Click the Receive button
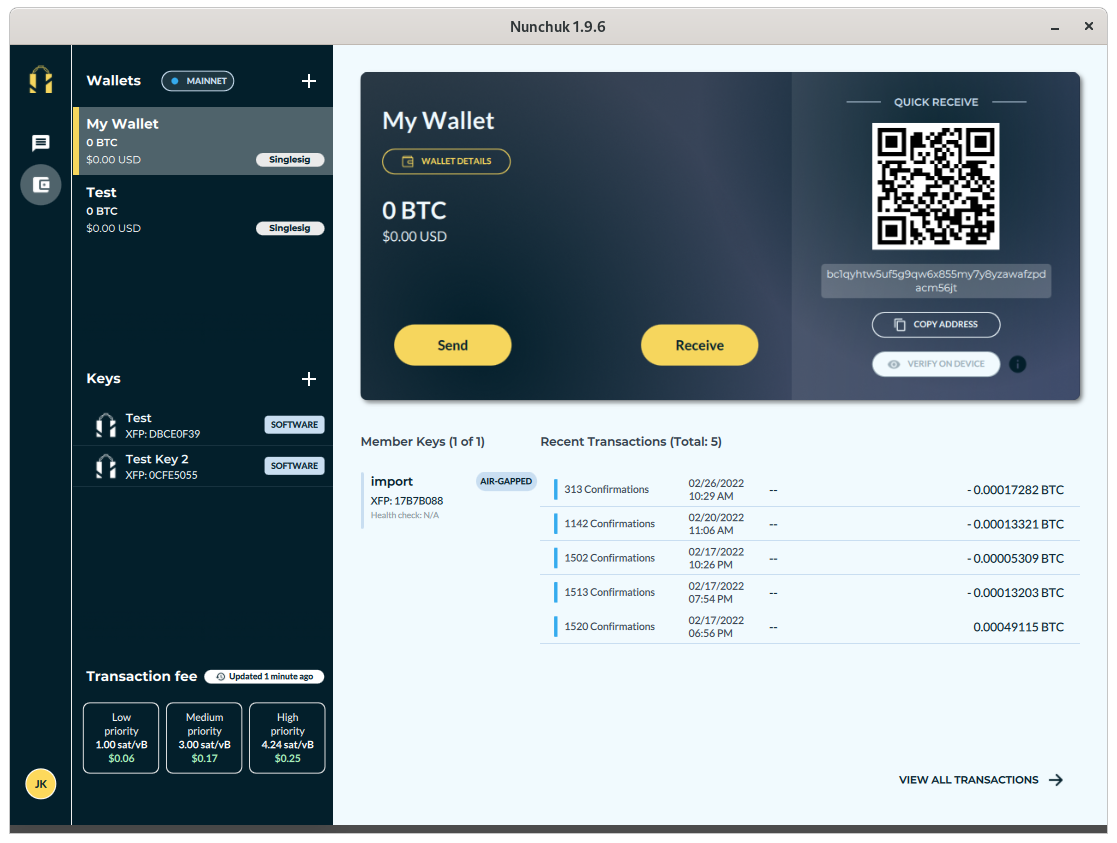Screen dimensions: 1117x843 (699, 346)
